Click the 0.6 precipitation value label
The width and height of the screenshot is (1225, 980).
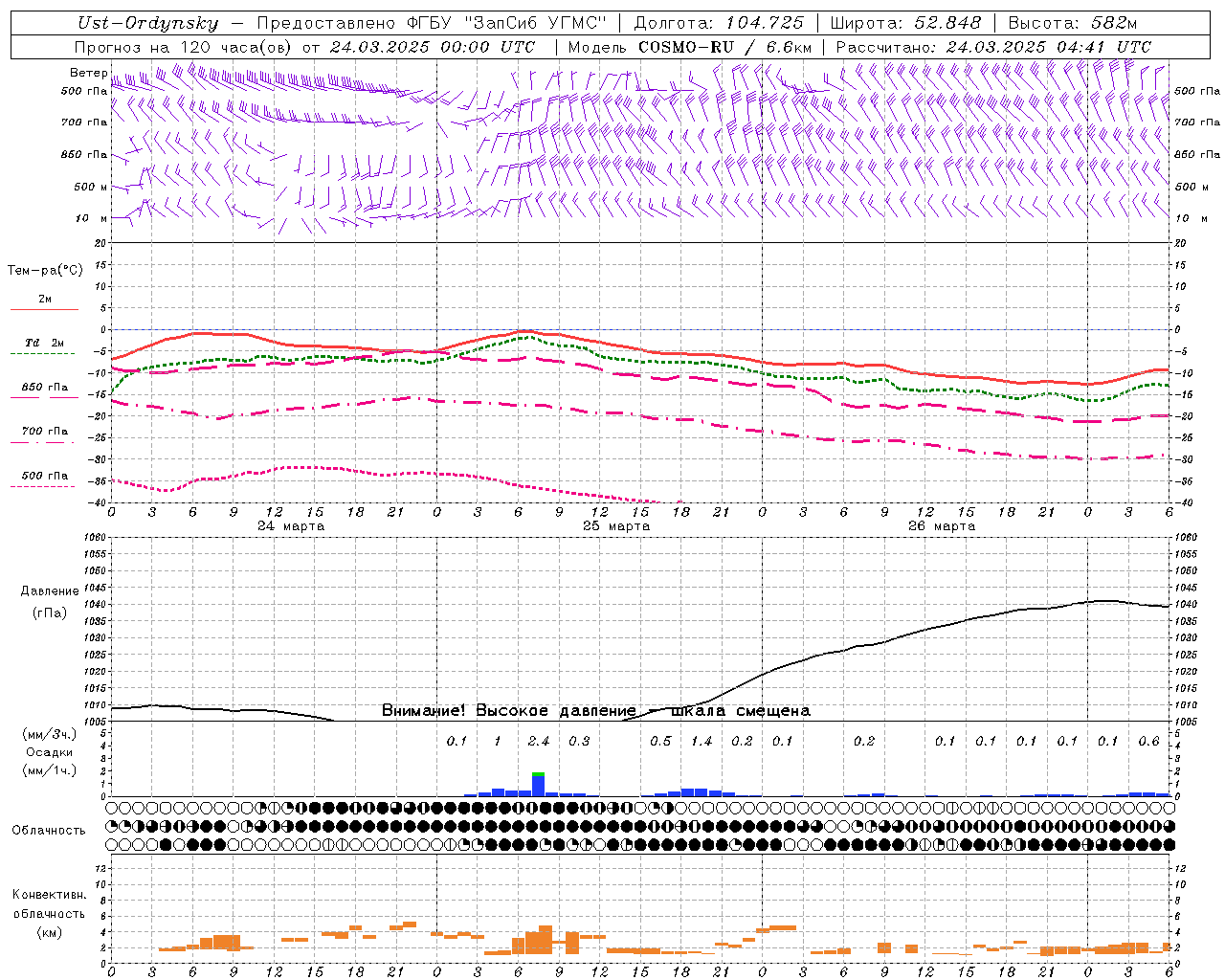coord(1148,741)
